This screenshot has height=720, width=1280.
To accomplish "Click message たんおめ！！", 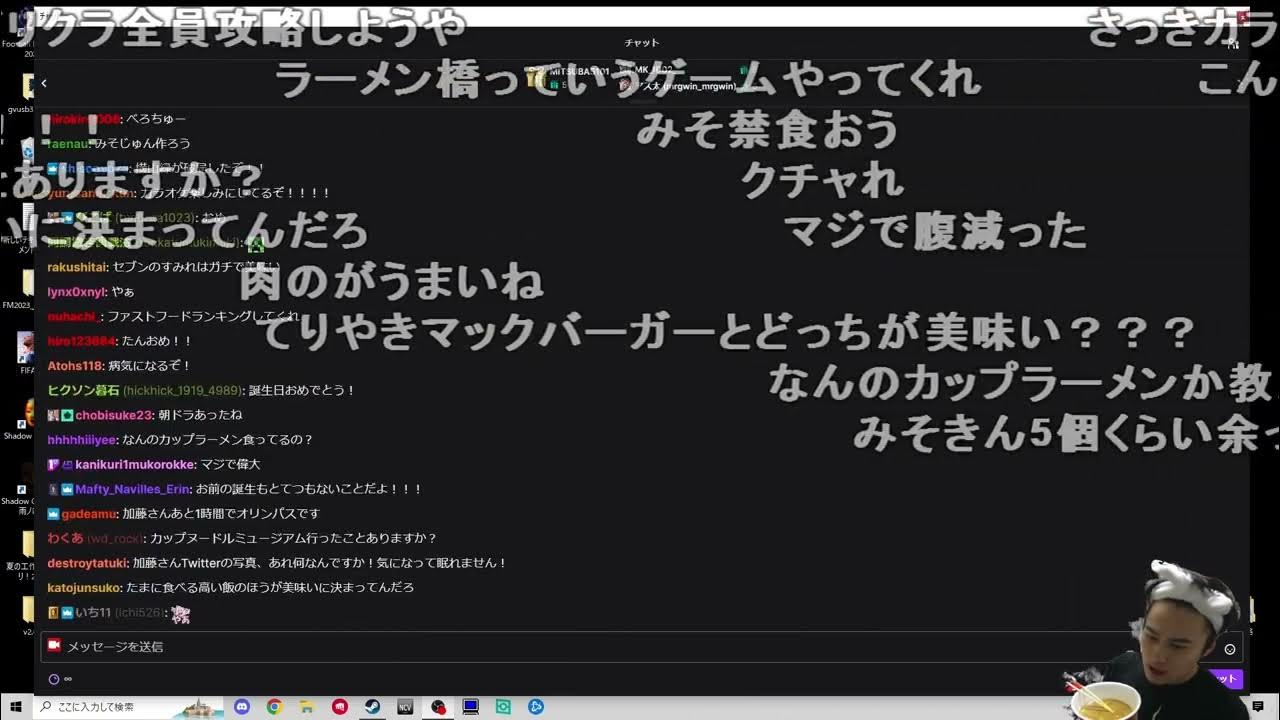I will click(x=156, y=341).
